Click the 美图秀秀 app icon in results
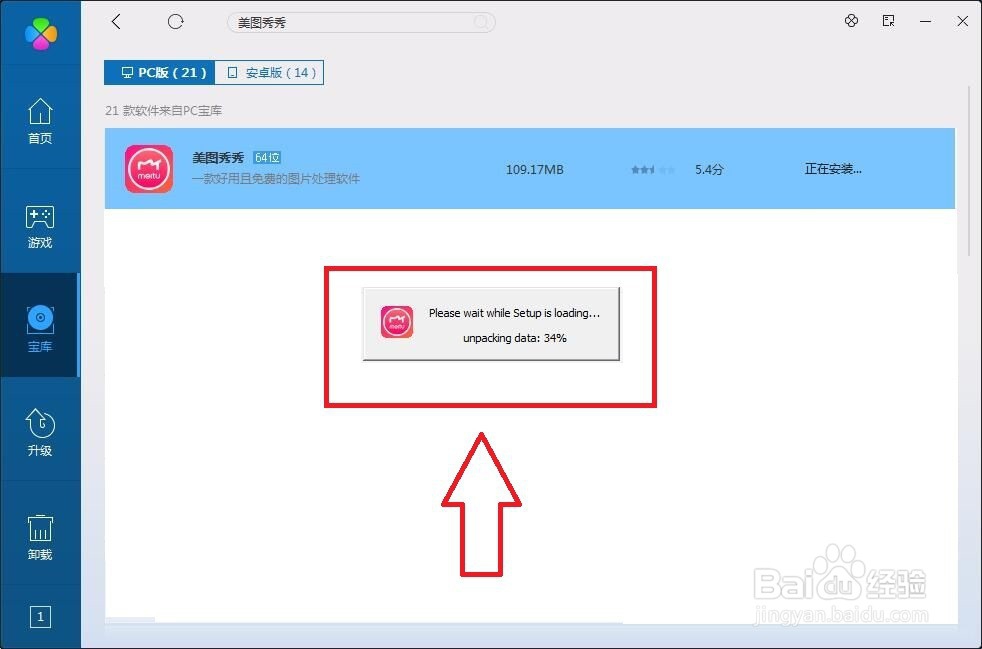982x649 pixels. coord(148,169)
